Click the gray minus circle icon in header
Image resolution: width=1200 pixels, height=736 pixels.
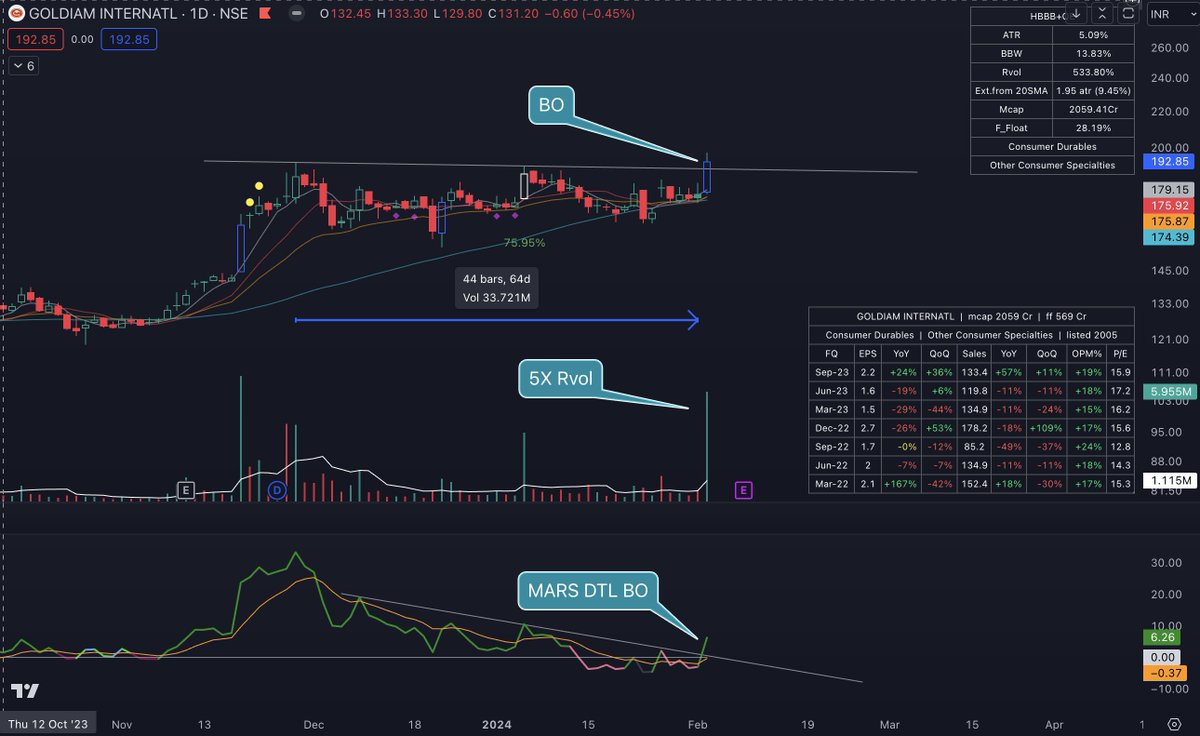(x=297, y=14)
